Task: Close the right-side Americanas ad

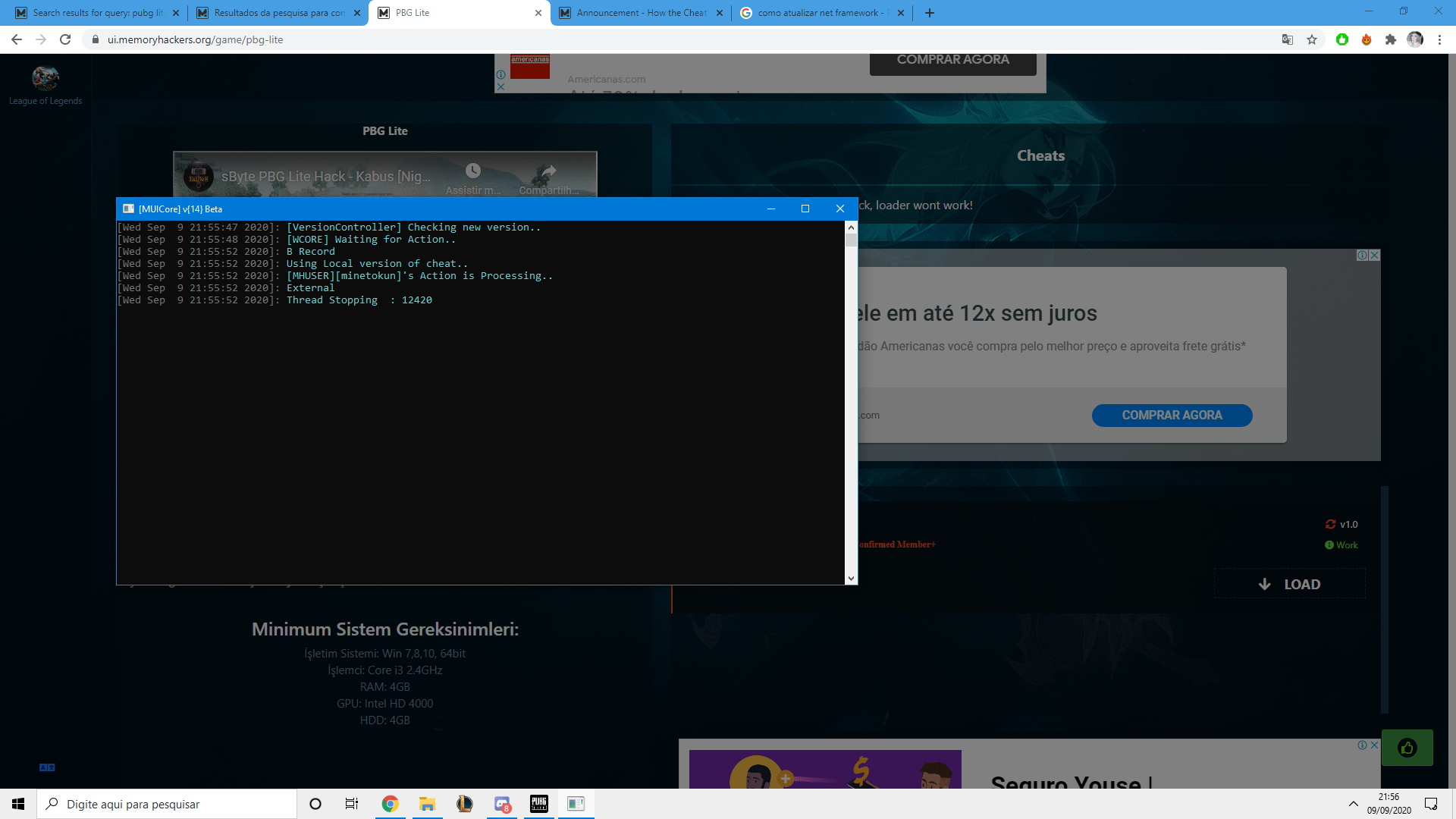Action: point(1375,256)
